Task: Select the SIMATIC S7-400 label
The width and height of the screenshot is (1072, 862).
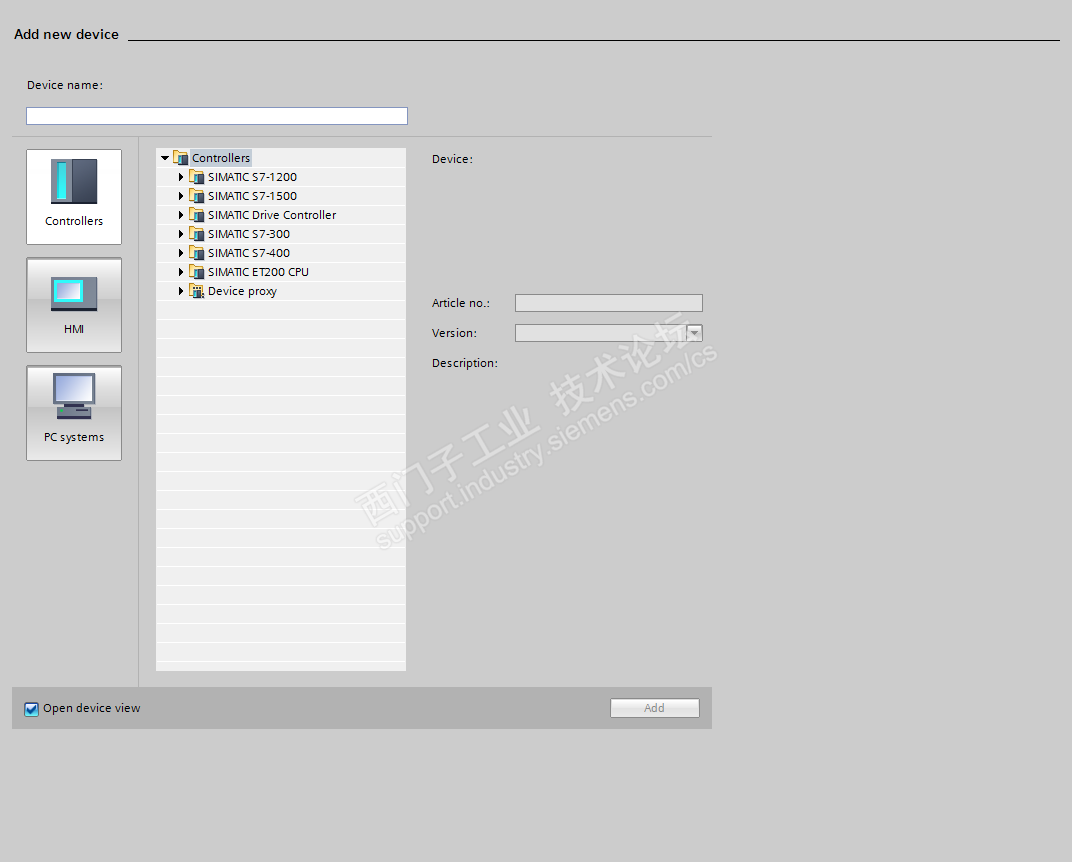Action: [x=249, y=253]
